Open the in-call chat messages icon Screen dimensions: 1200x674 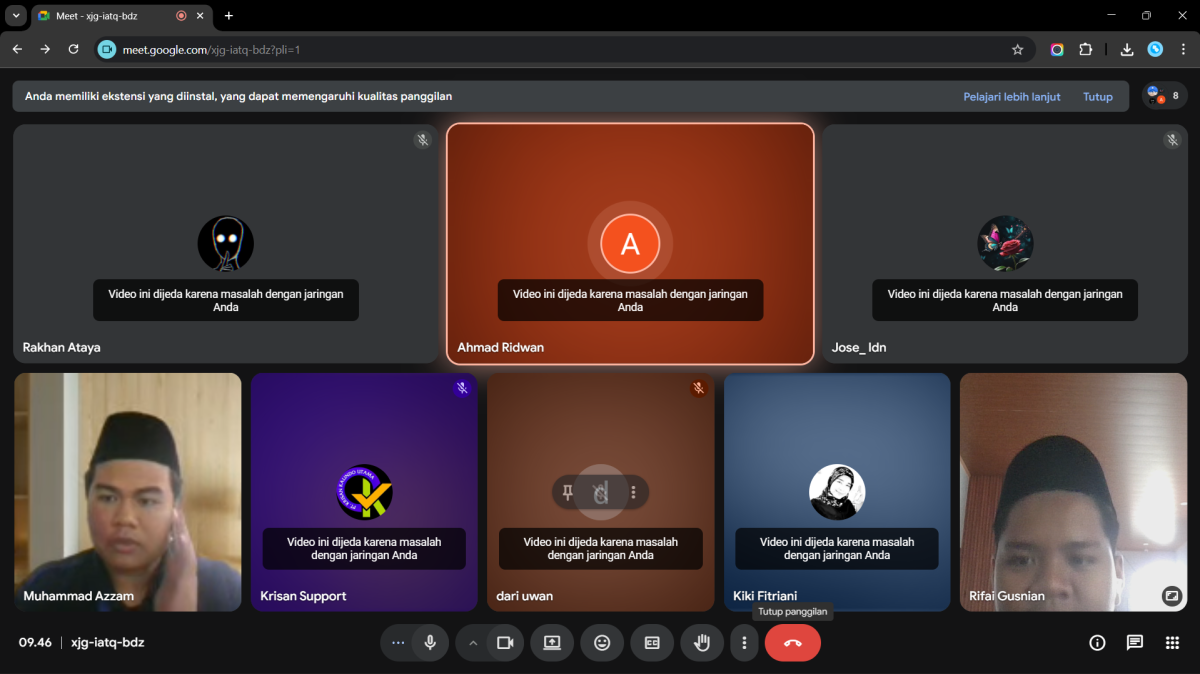tap(1135, 643)
